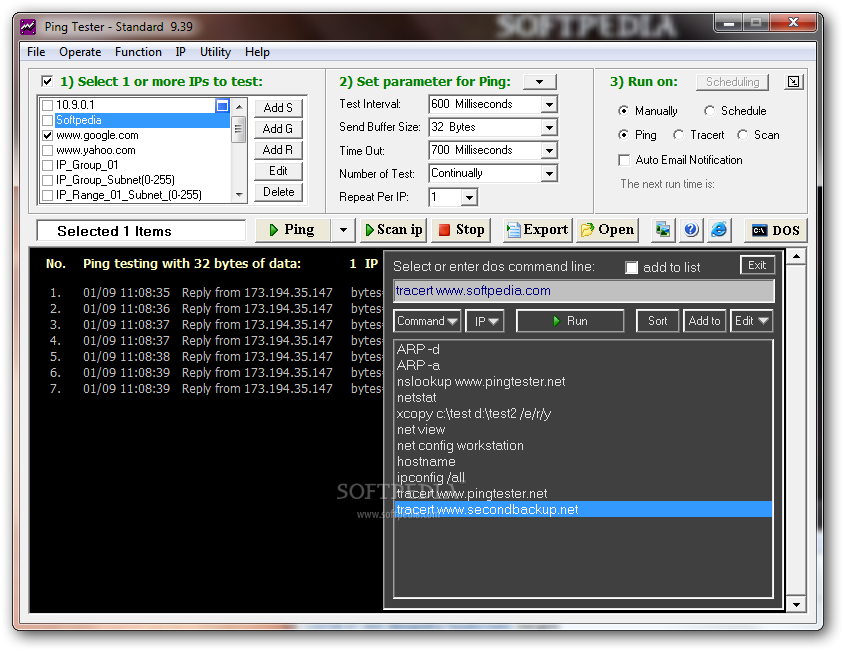Toggle the select-all checkbox beside step 1 heading
The image size is (844, 651).
coord(47,81)
